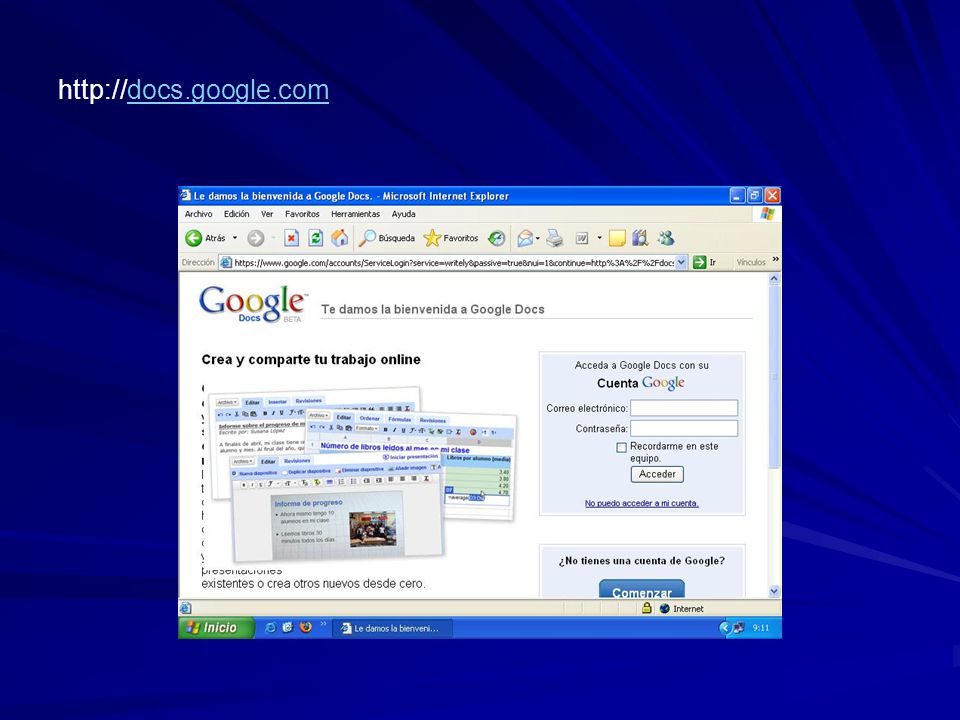Click the Internet zone globe in status bar
Screen dimensions: 960x720
click(665, 609)
